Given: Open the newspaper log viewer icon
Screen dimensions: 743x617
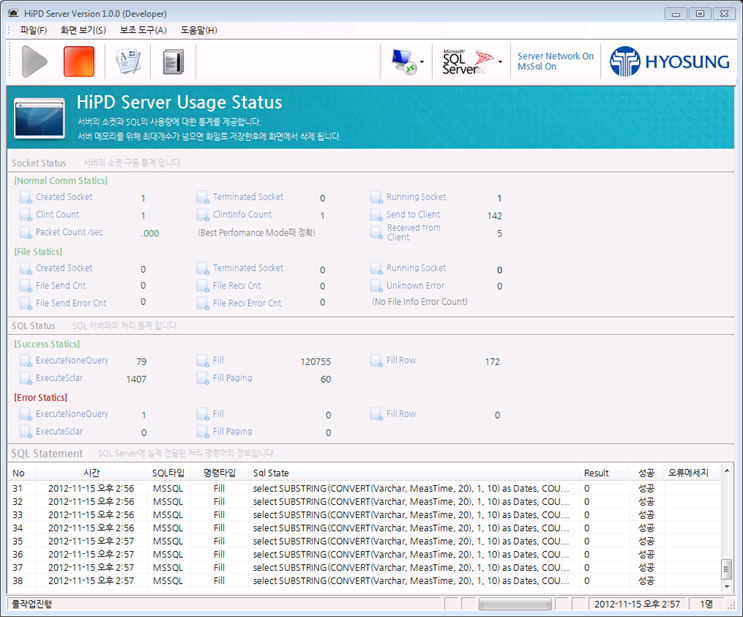Looking at the screenshot, I should pos(128,62).
